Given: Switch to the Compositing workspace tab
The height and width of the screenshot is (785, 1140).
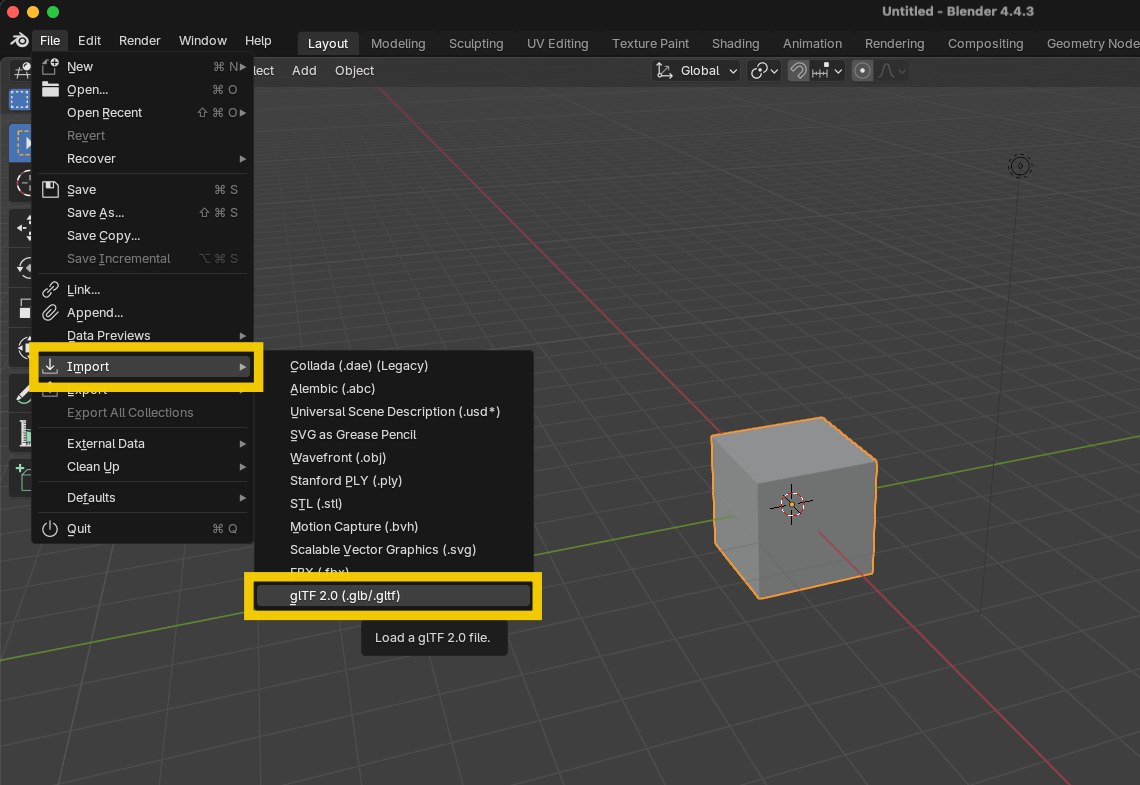Looking at the screenshot, I should 986,44.
